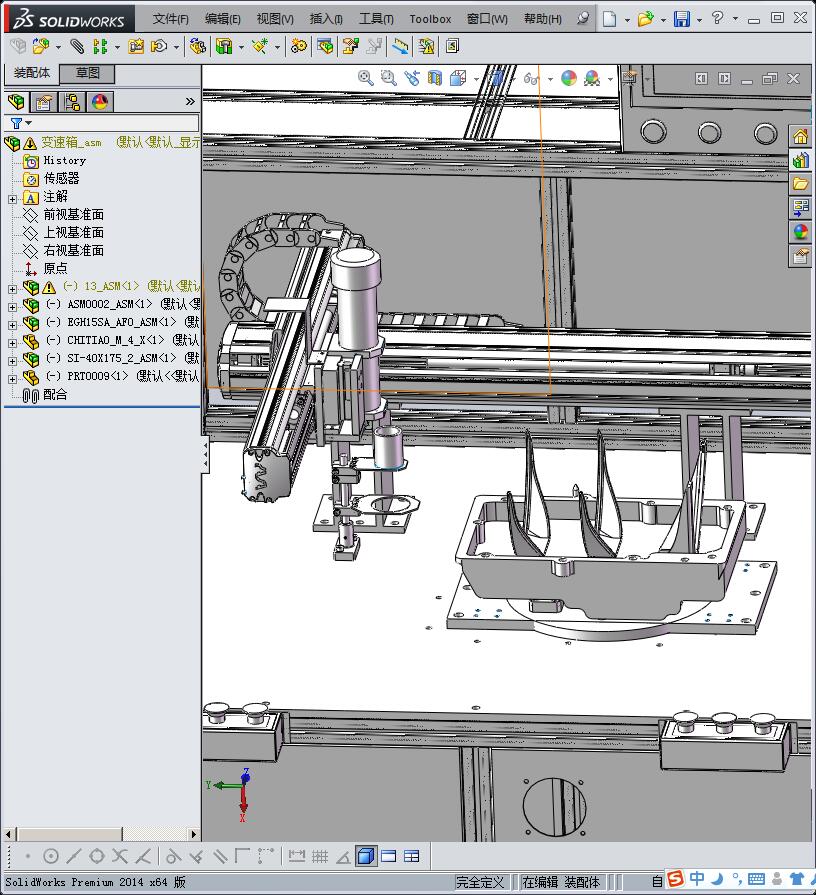Open the Toolbox menu
This screenshot has height=895, width=816.
[x=430, y=19]
